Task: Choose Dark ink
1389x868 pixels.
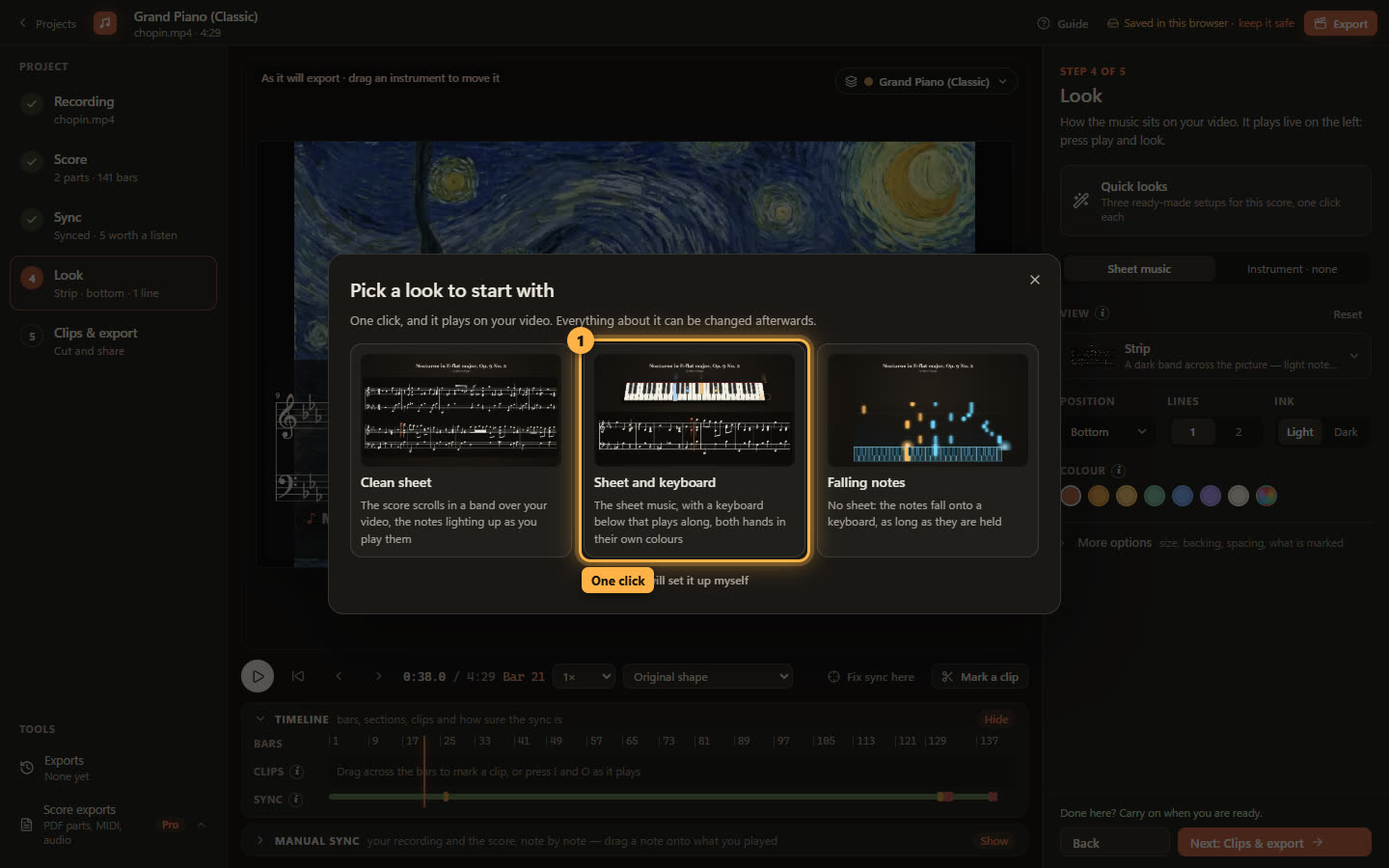Action: pos(1346,432)
